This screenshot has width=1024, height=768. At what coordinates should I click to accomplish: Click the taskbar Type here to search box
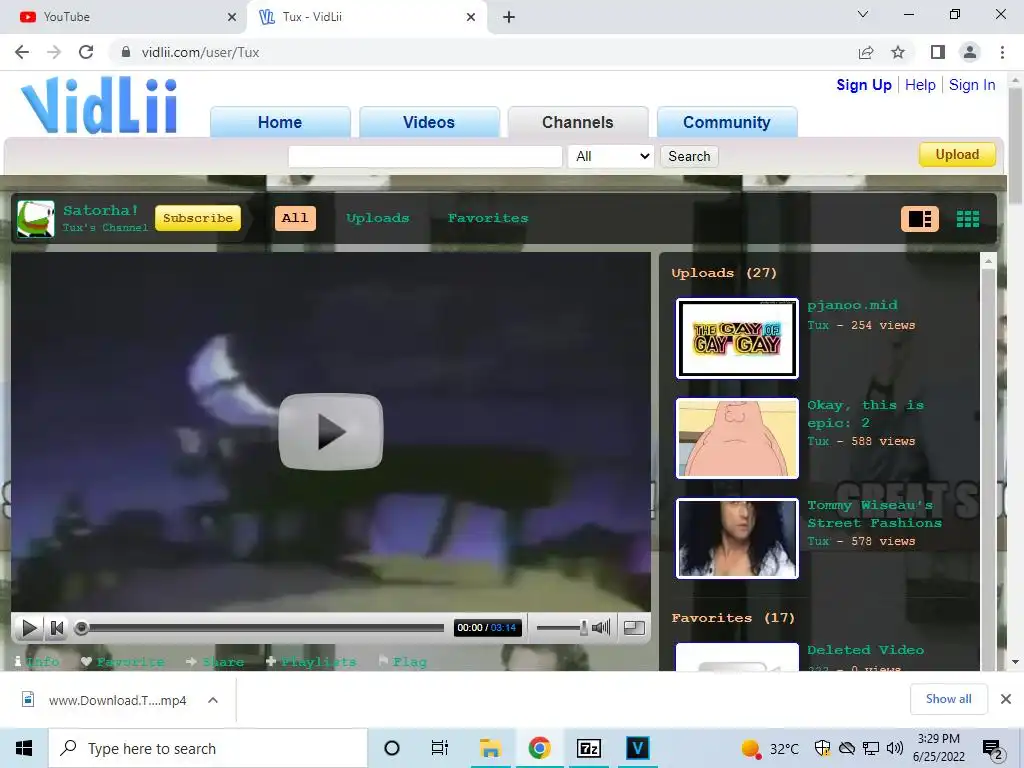(208, 748)
